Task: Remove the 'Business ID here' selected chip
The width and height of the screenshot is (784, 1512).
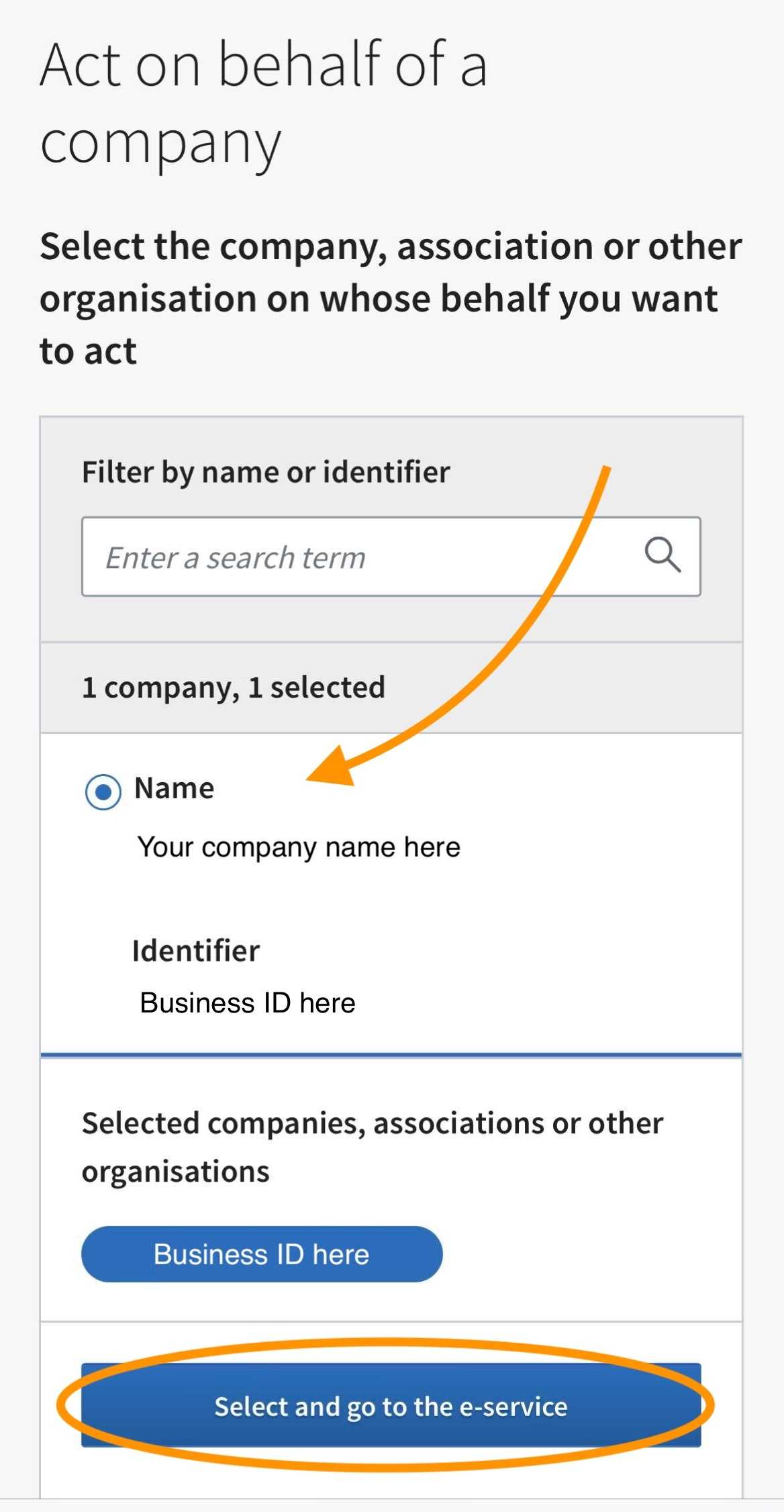Action: click(262, 1254)
